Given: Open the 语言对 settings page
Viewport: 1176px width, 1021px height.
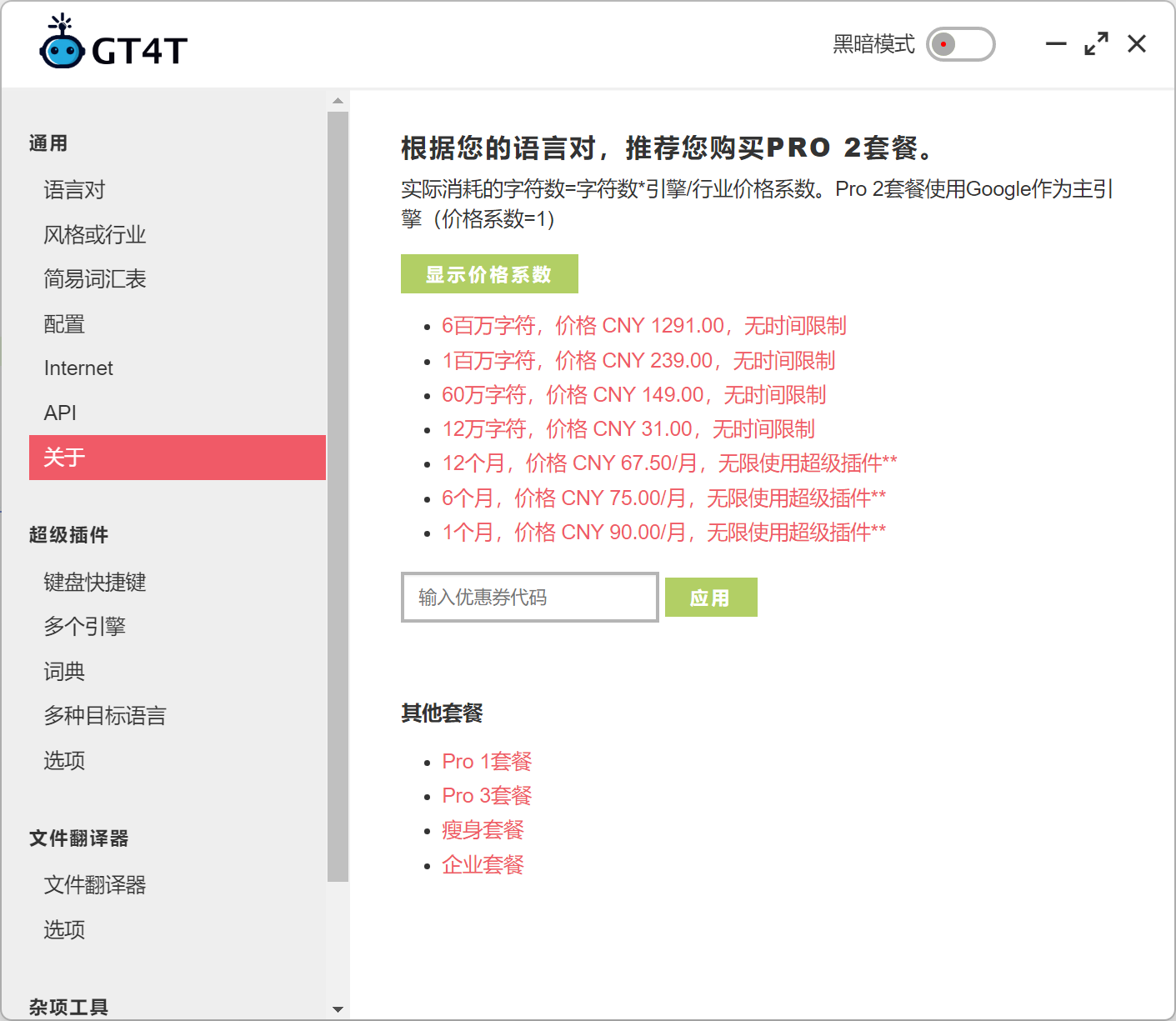Looking at the screenshot, I should point(75,190).
